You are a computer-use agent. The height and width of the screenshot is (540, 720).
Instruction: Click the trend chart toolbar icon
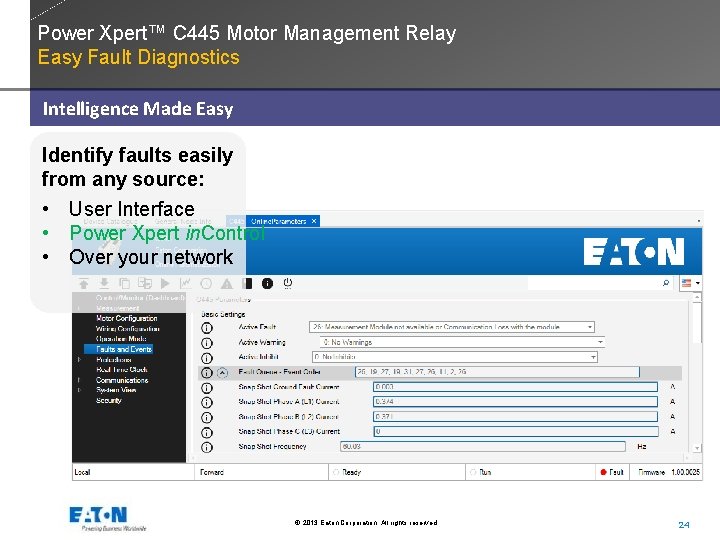(x=186, y=283)
